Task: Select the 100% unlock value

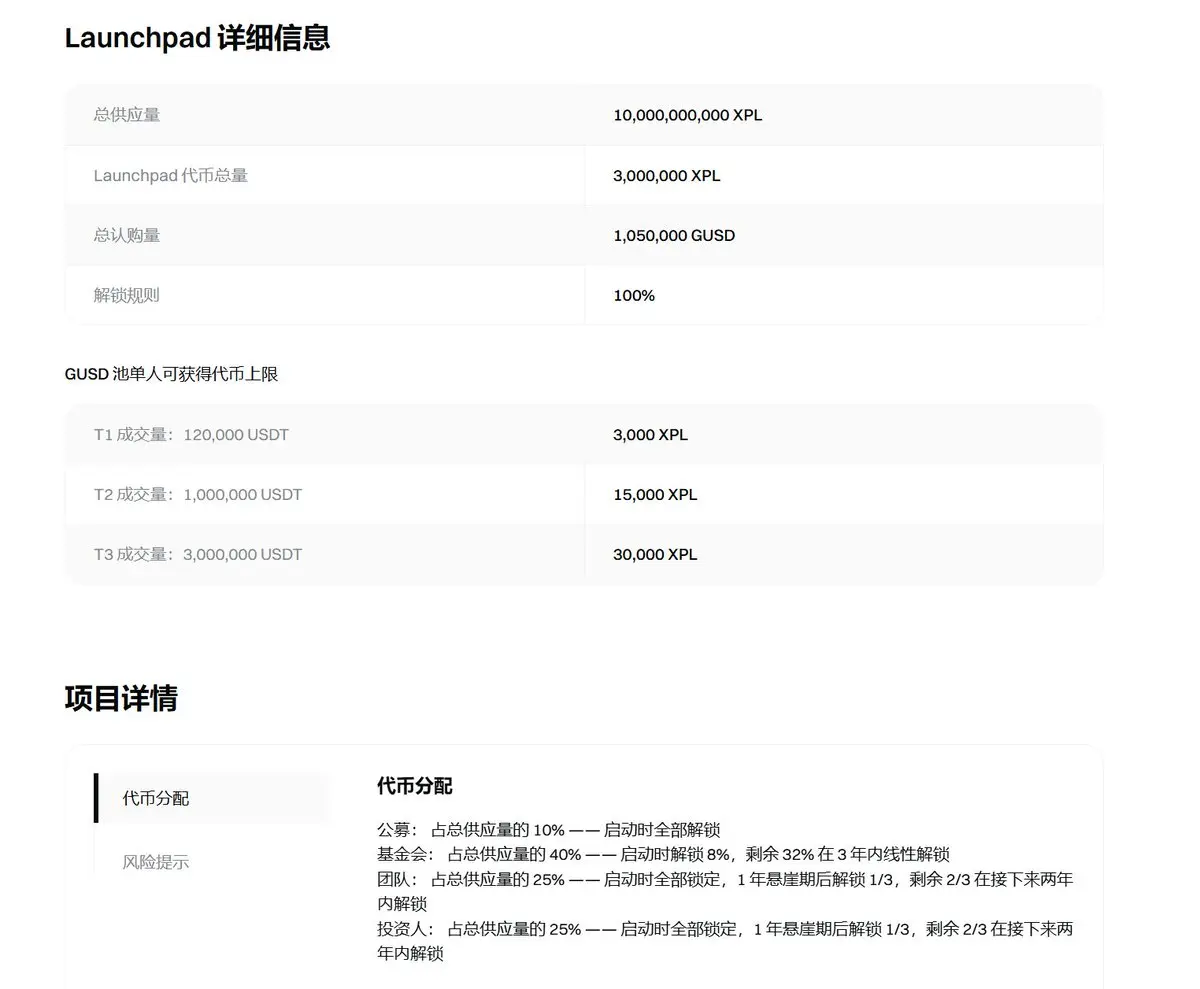Action: [634, 295]
